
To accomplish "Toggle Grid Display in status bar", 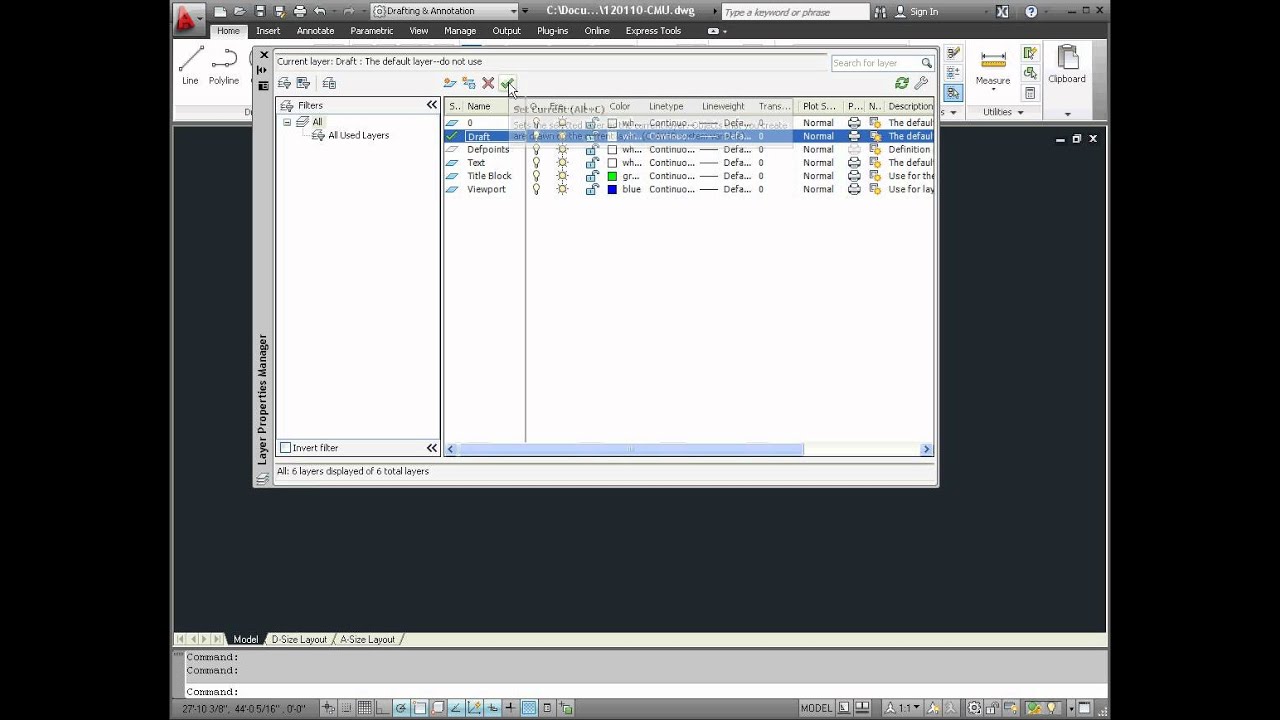I will coord(365,708).
